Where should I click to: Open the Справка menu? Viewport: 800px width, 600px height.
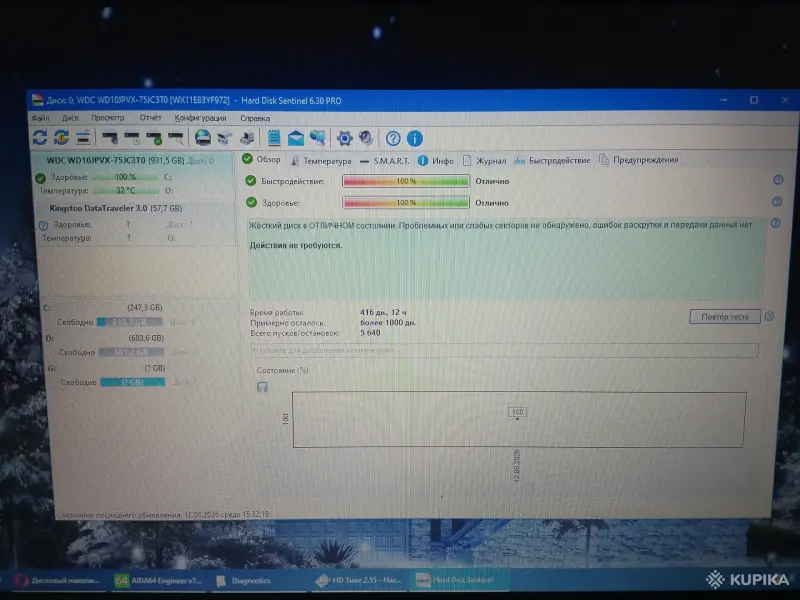tap(255, 118)
